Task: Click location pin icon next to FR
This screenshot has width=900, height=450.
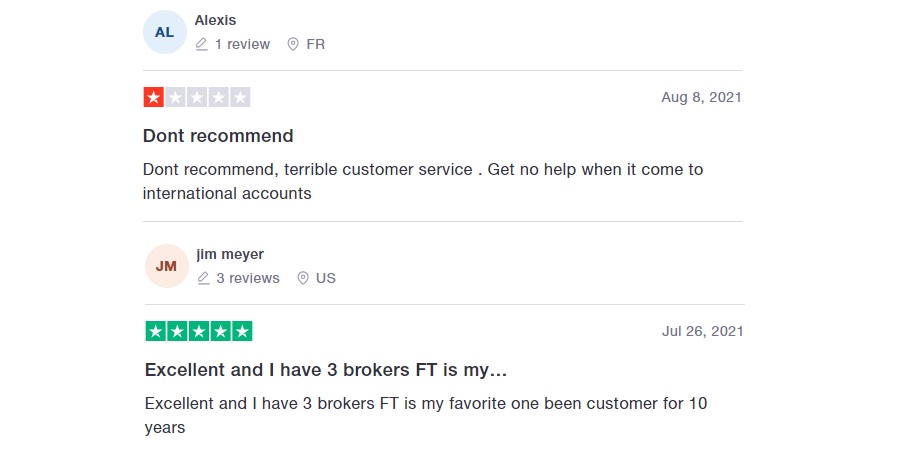Action: [x=293, y=44]
